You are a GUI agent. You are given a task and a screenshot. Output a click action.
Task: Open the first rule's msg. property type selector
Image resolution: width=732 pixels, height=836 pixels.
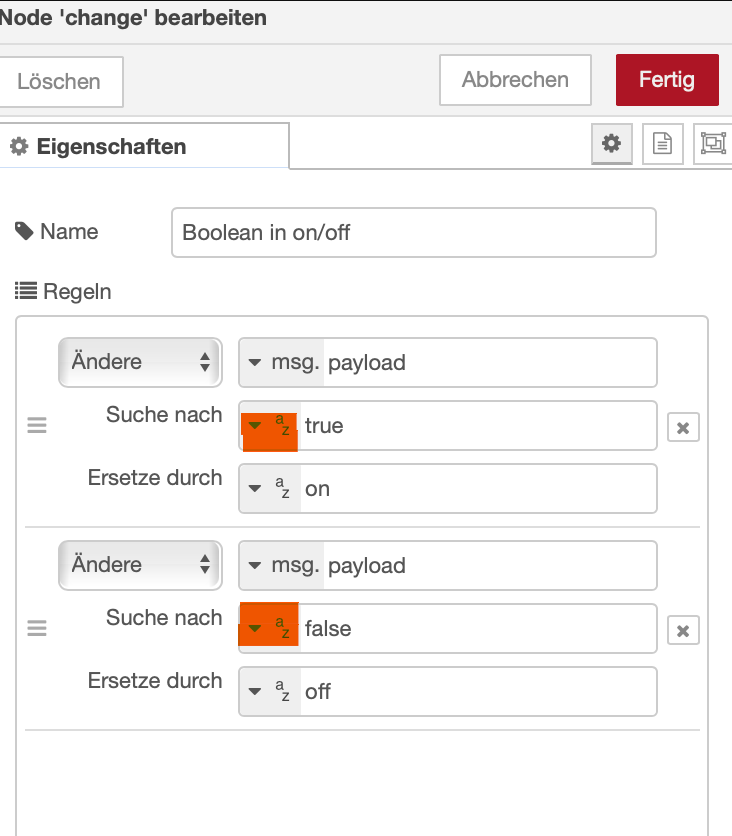click(282, 363)
